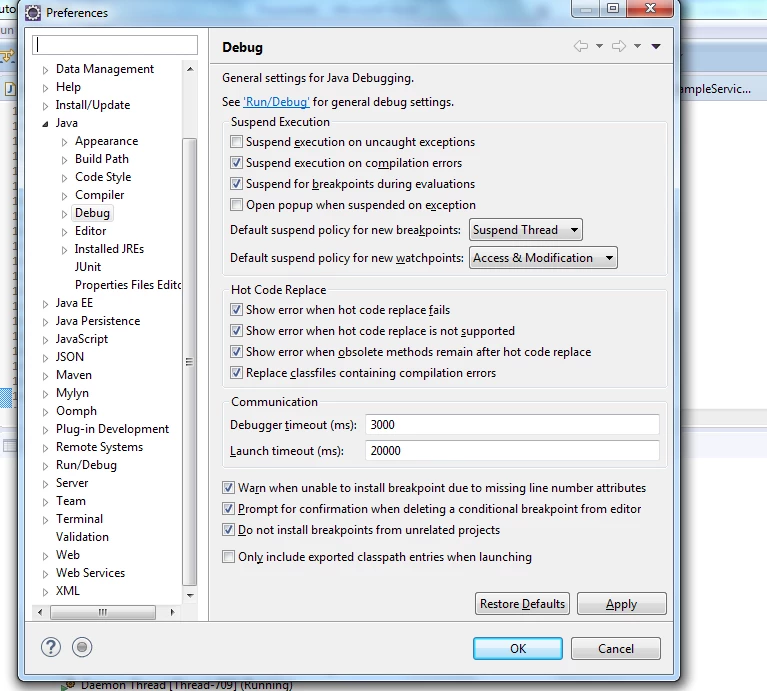The width and height of the screenshot is (767, 691).
Task: Toggle Replace classfiles containing compilation errors
Action: point(236,373)
